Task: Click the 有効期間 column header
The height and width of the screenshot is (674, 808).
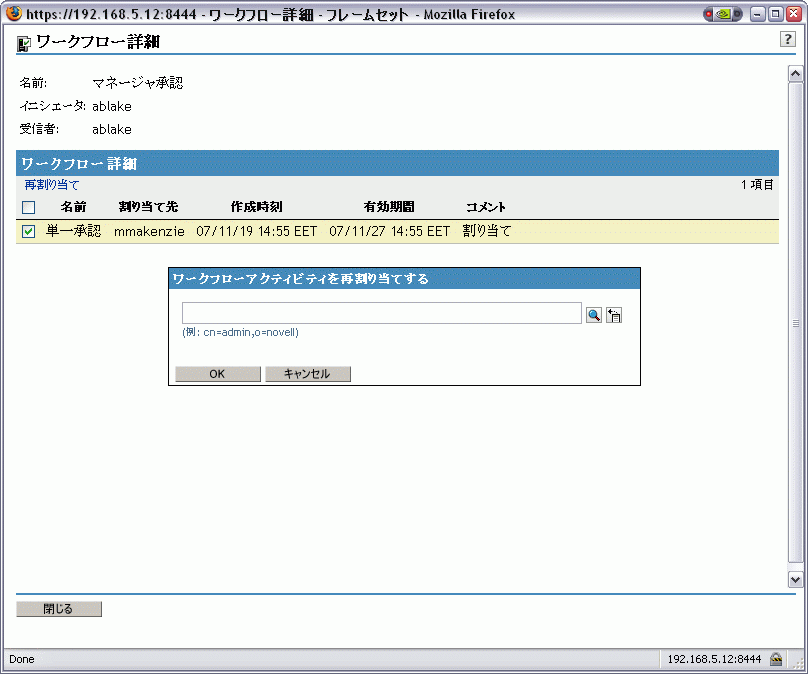Action: 389,207
